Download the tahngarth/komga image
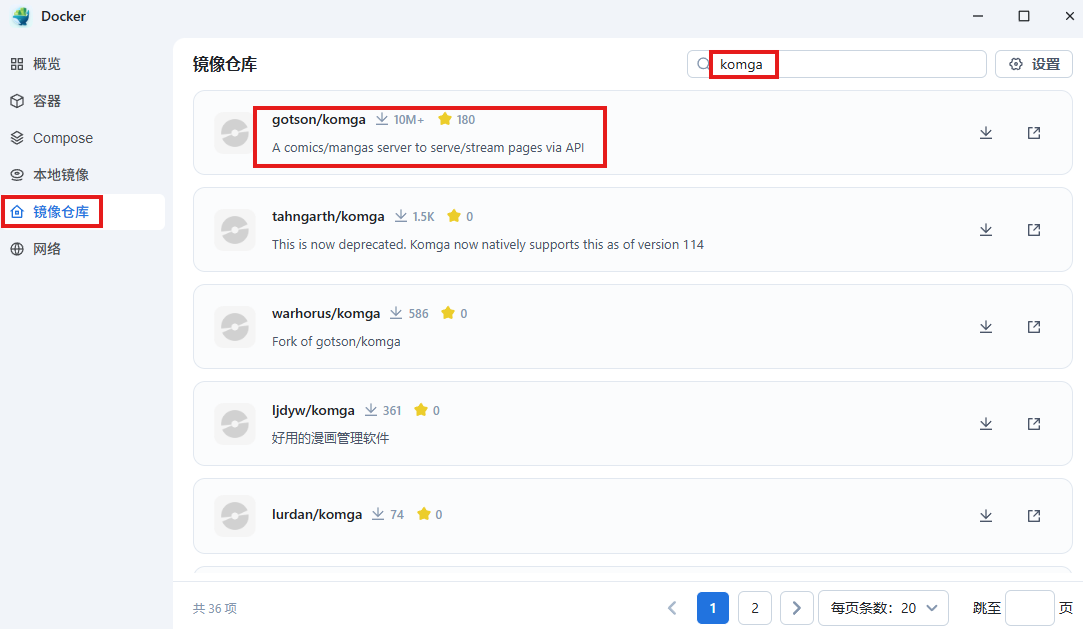The width and height of the screenshot is (1083, 629). [x=986, y=229]
